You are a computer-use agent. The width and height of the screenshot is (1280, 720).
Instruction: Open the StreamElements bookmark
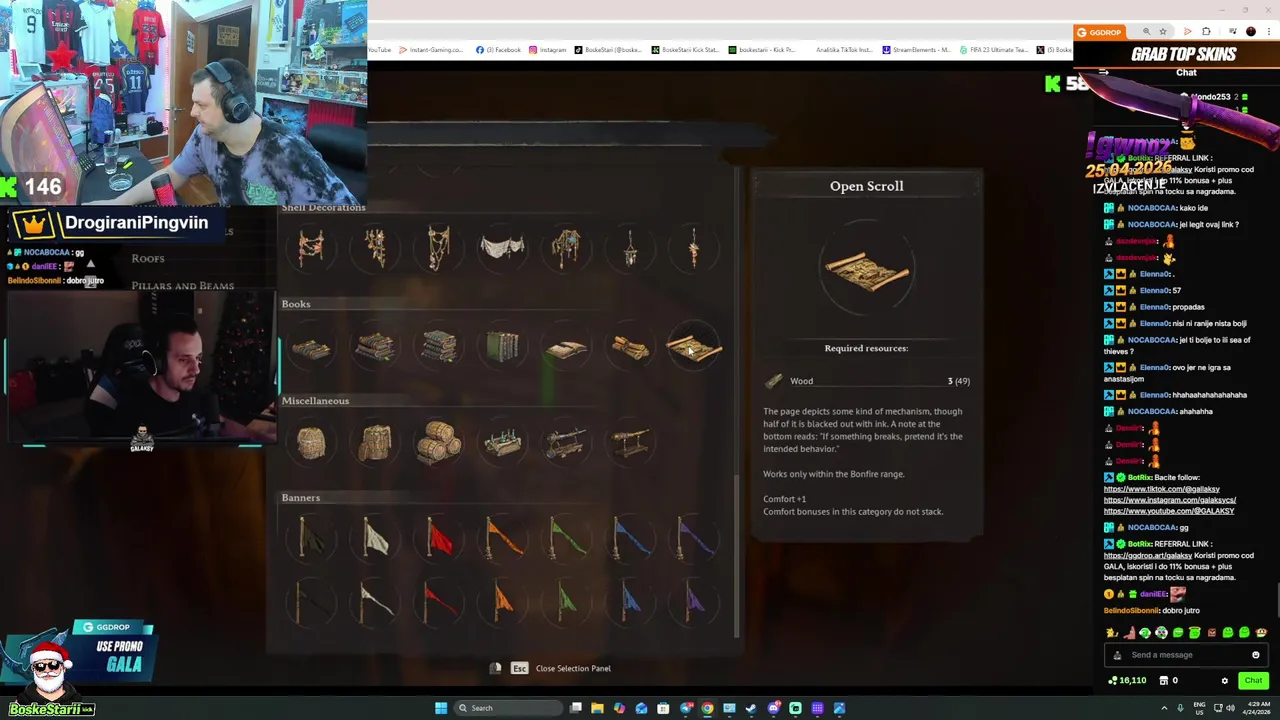916,50
